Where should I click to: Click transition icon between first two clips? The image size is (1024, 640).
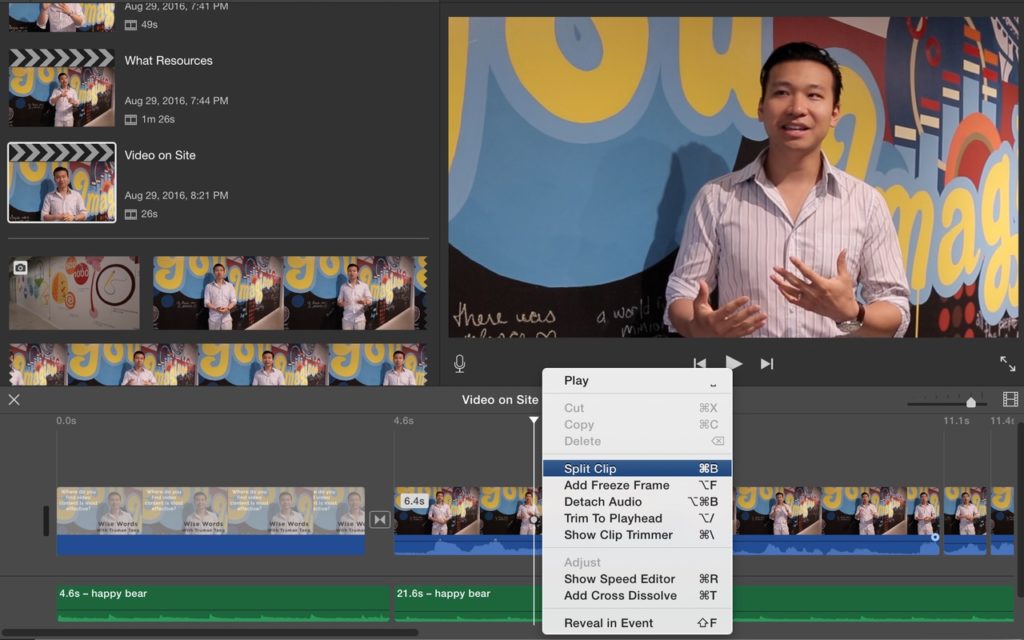coord(379,520)
